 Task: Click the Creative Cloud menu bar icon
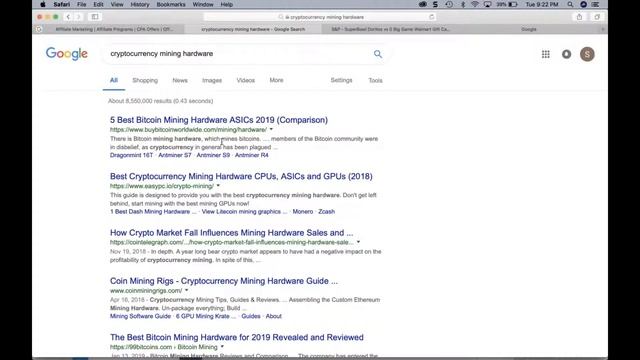click(x=423, y=4)
